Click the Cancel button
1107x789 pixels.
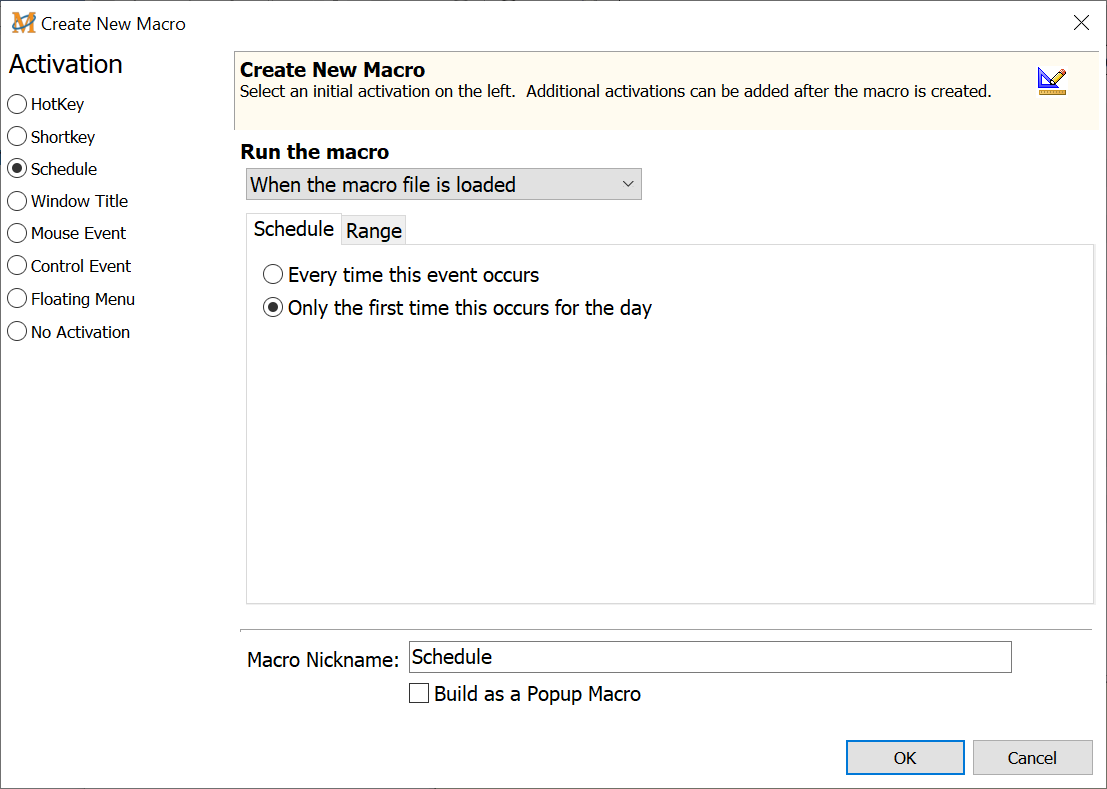coord(1032,758)
